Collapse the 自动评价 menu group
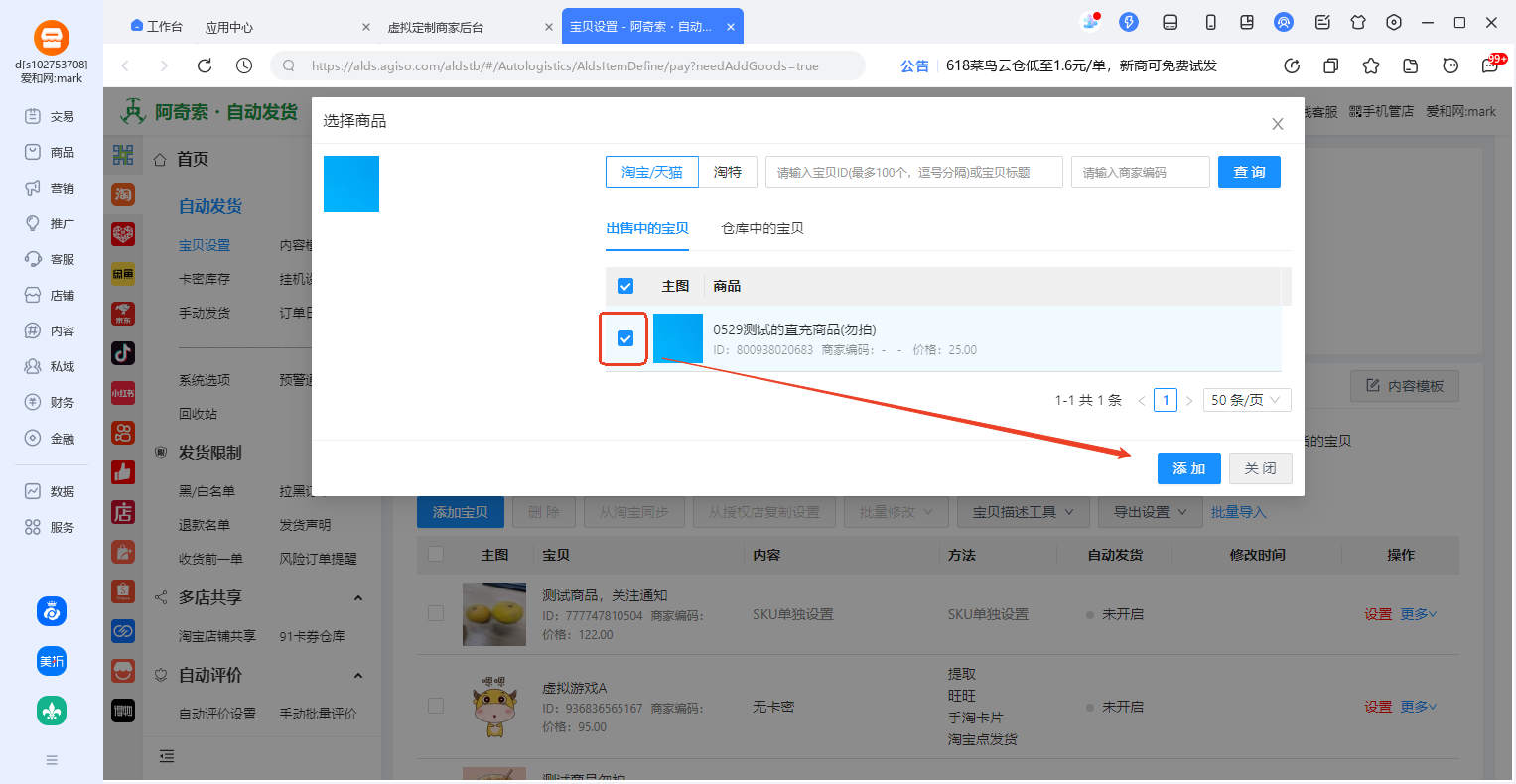Screen dimensions: 1516x784 (358, 675)
